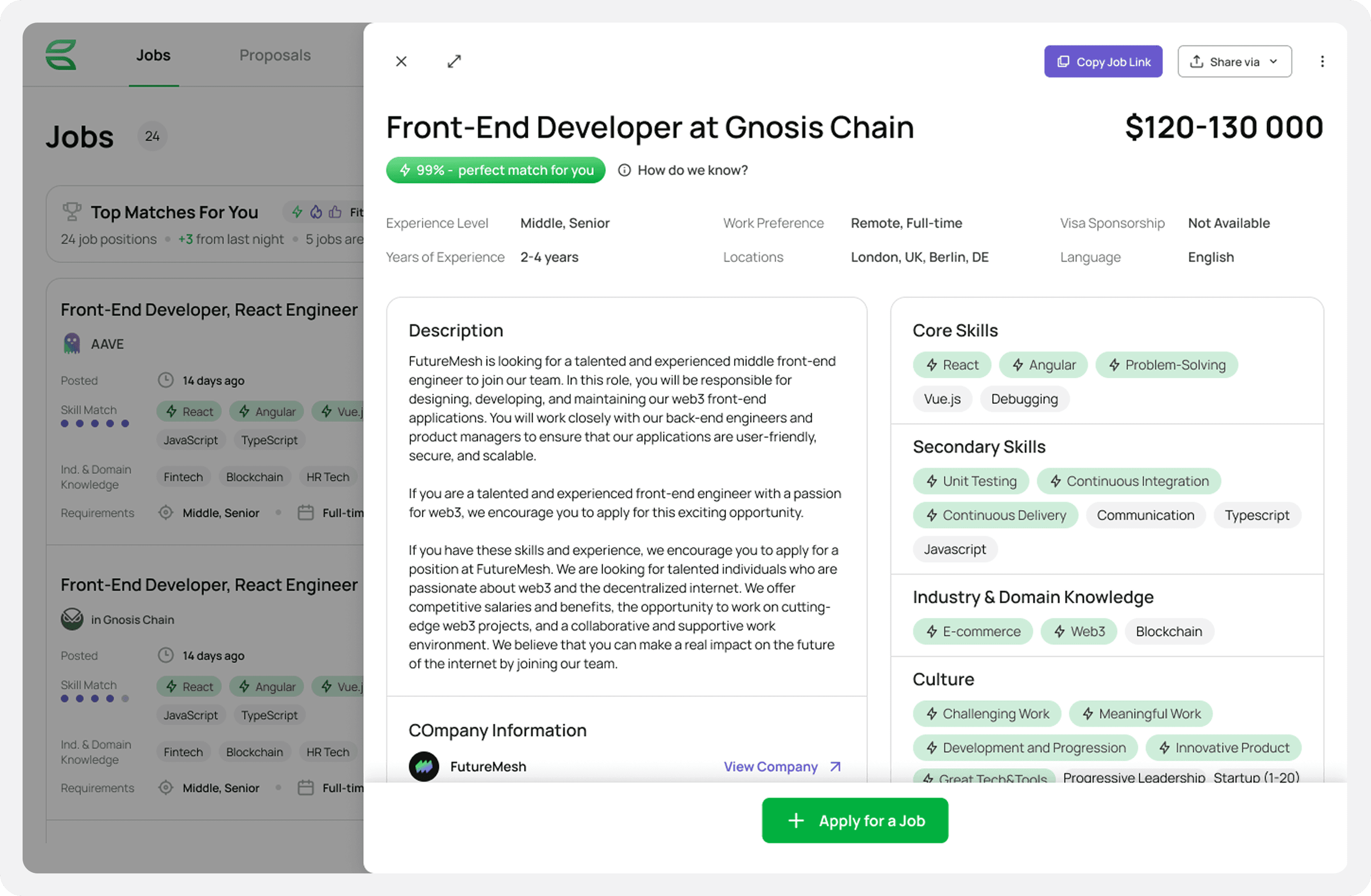1371x896 pixels.
Task: Click the Copy Job Link button
Action: 1103,61
